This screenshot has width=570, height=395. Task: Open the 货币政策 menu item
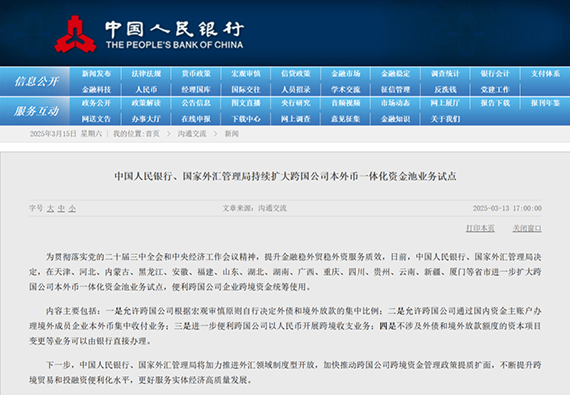(x=196, y=74)
